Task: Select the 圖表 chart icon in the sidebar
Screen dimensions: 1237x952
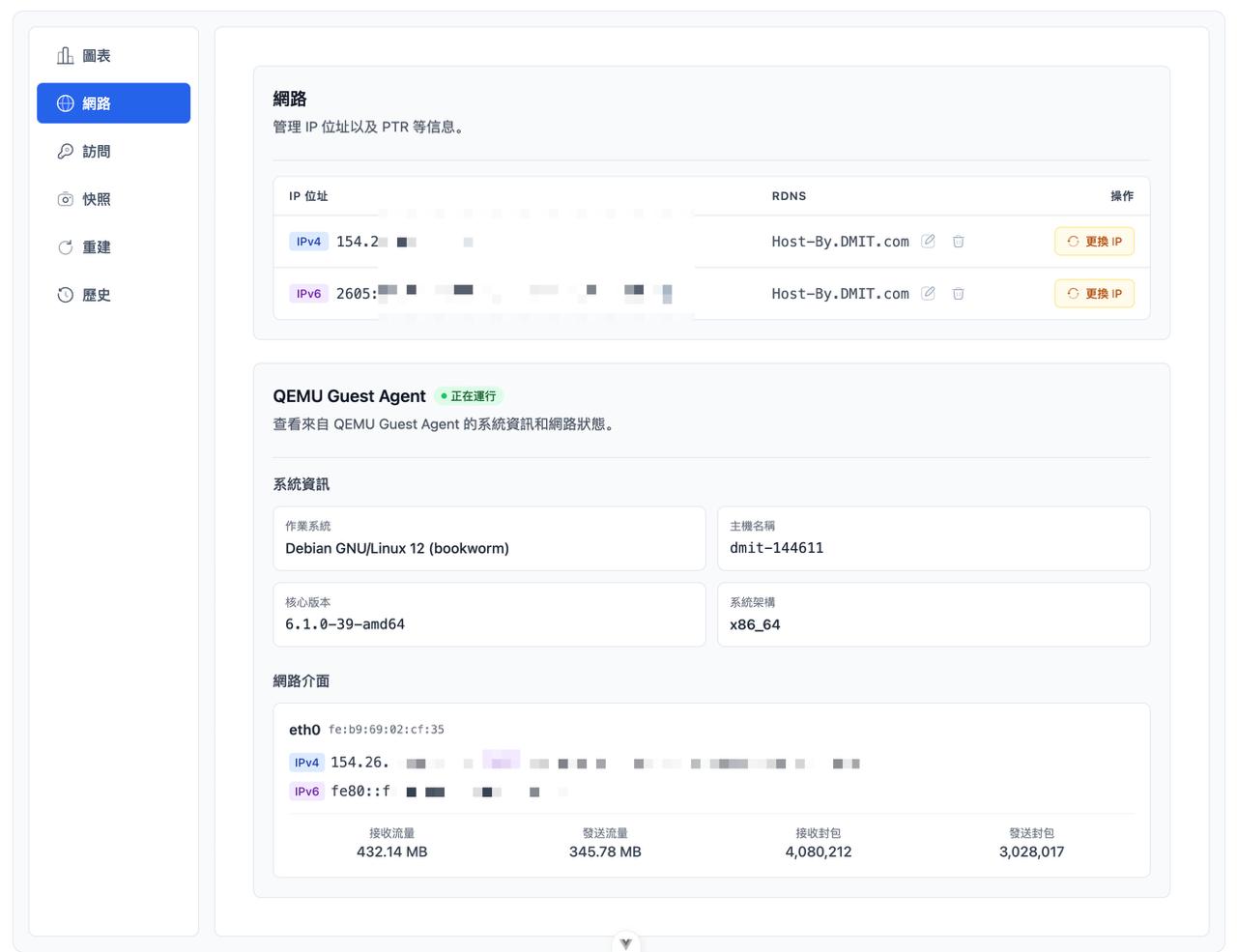Action: (64, 55)
